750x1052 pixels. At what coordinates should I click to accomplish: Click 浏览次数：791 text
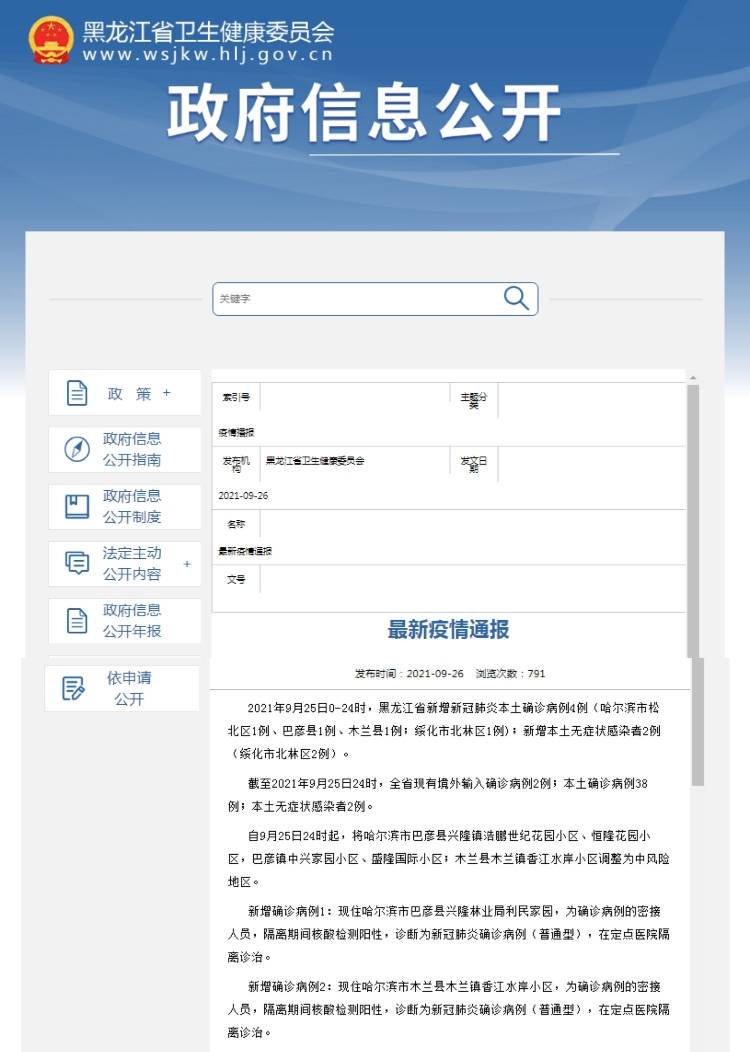pos(511,674)
